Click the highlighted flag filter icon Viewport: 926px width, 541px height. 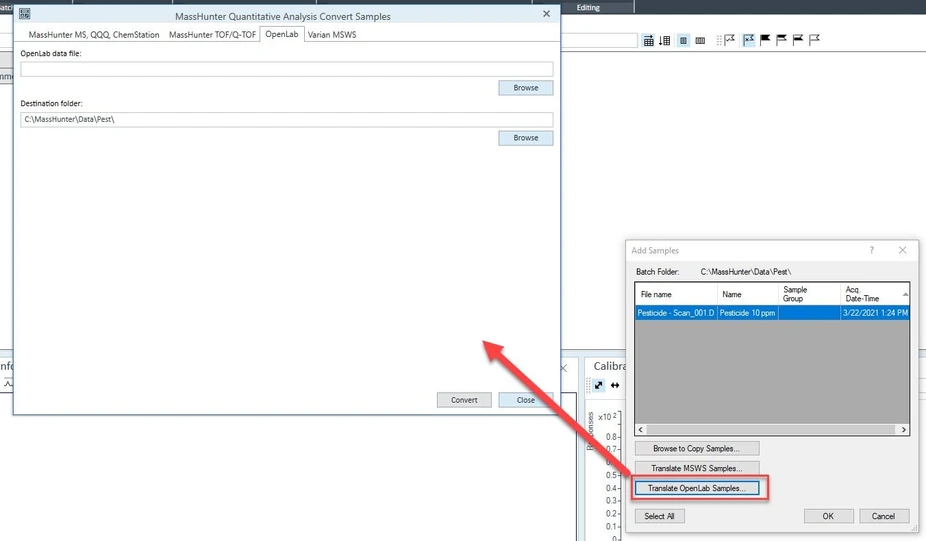pyautogui.click(x=748, y=40)
